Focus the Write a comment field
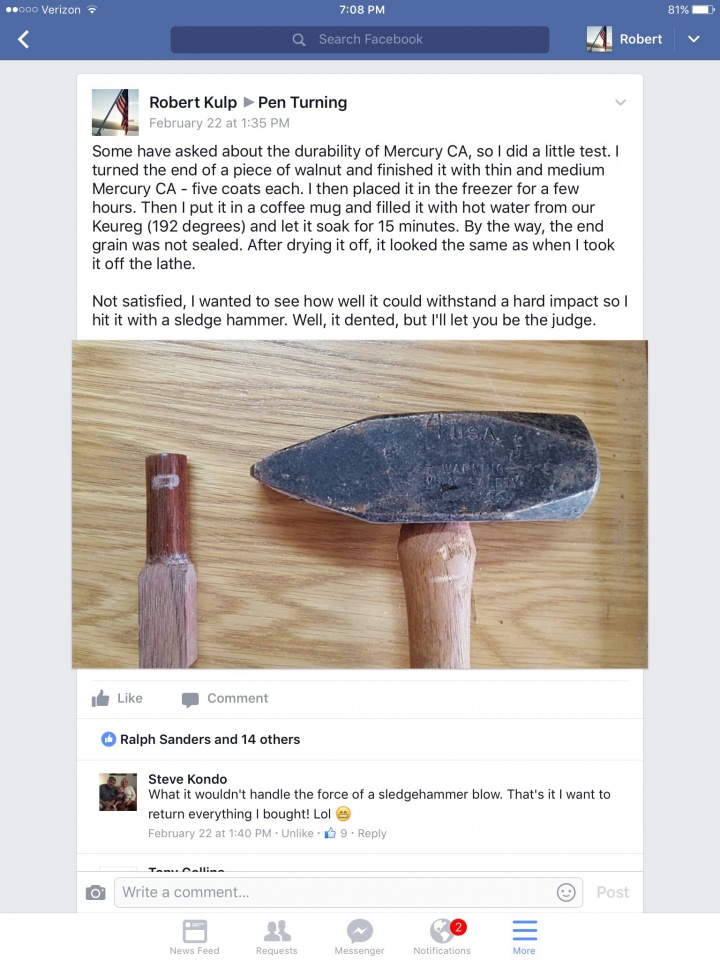 point(348,893)
